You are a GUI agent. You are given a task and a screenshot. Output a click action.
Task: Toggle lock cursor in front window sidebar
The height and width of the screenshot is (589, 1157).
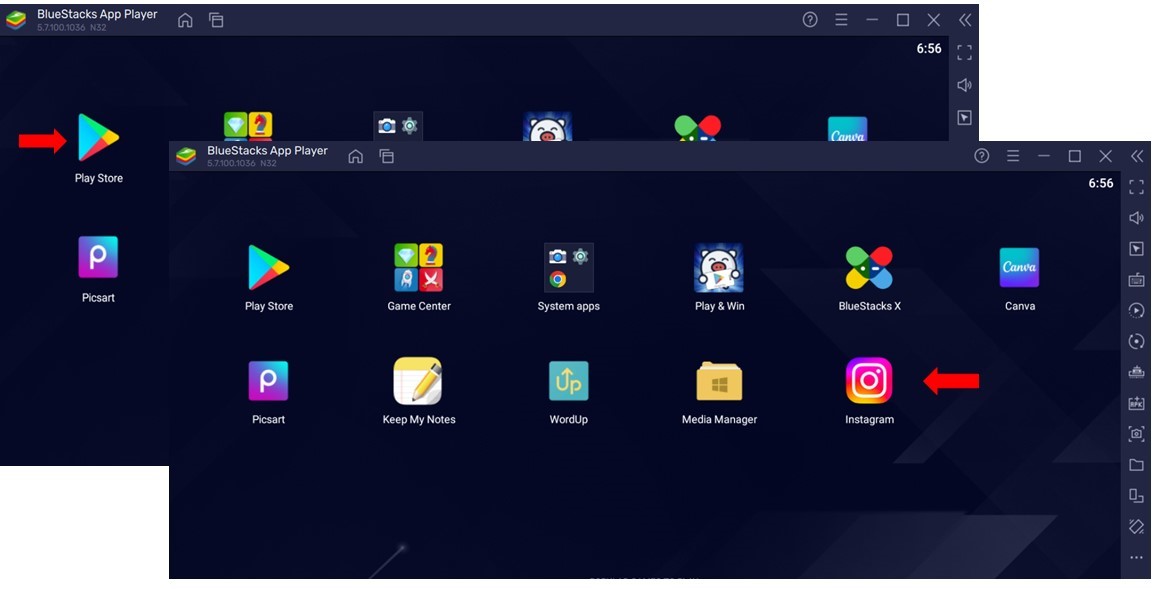click(x=1136, y=249)
